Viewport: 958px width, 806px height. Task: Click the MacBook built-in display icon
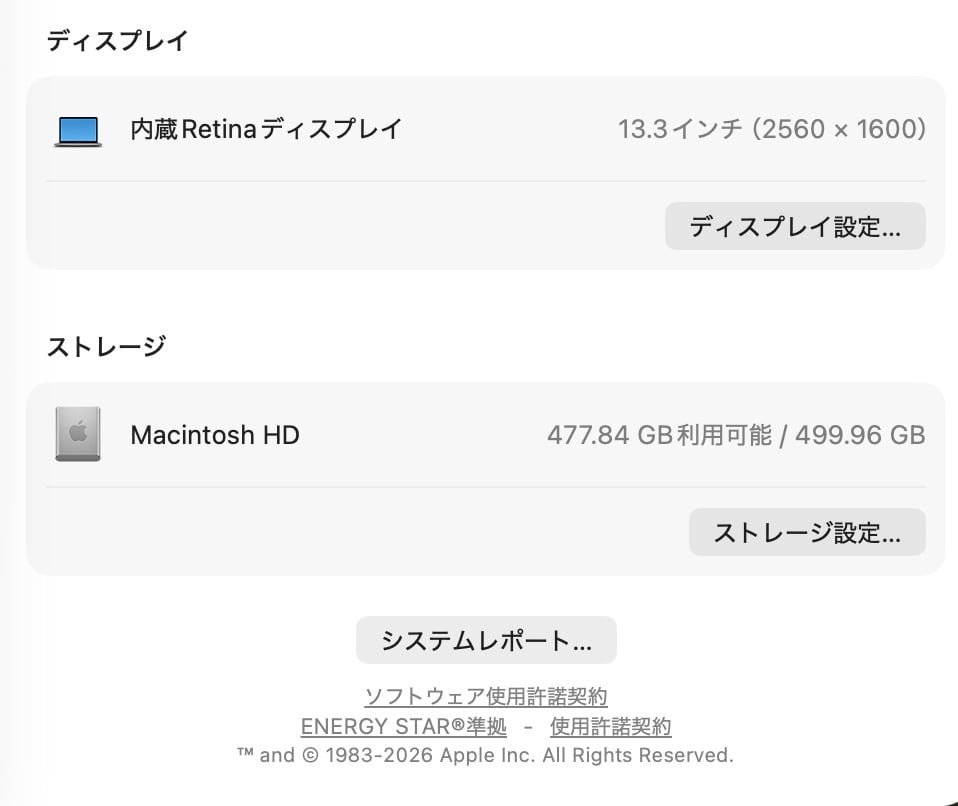(78, 131)
